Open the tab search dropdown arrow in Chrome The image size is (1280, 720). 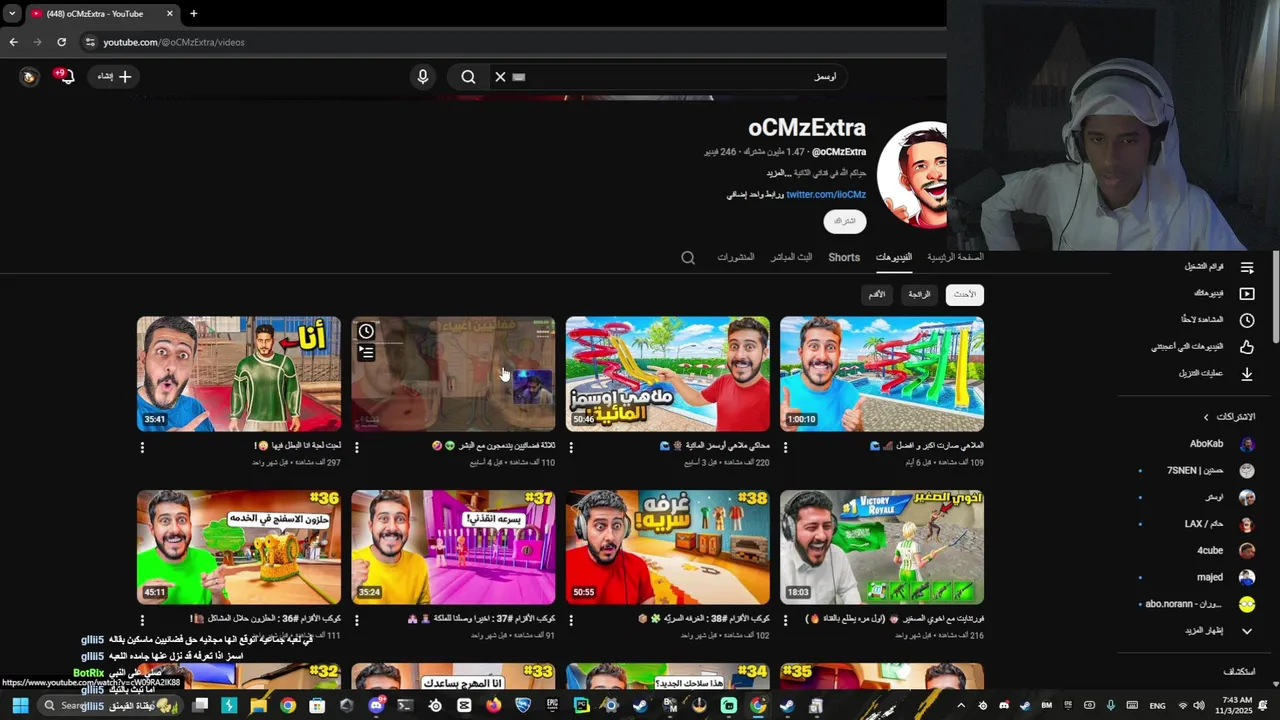tap(12, 14)
